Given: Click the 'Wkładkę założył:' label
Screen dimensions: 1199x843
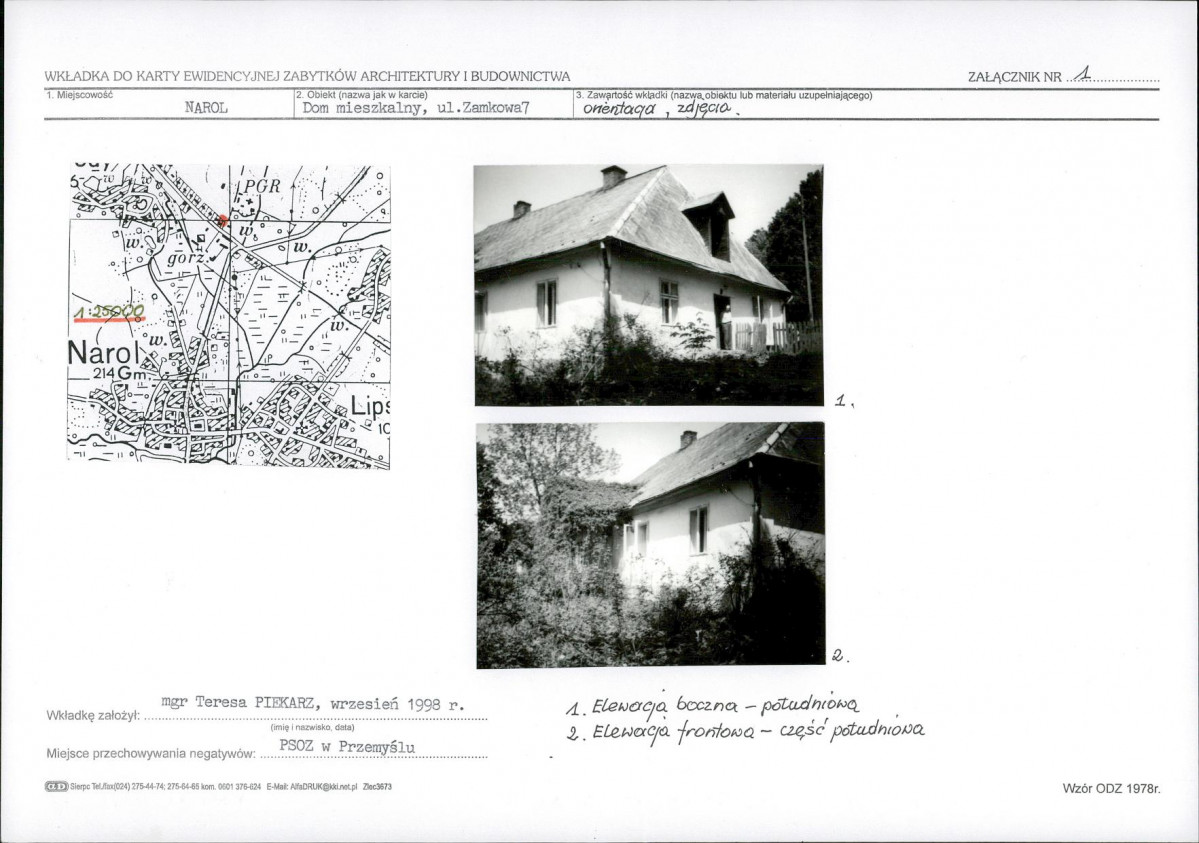Looking at the screenshot, I should [93, 716].
